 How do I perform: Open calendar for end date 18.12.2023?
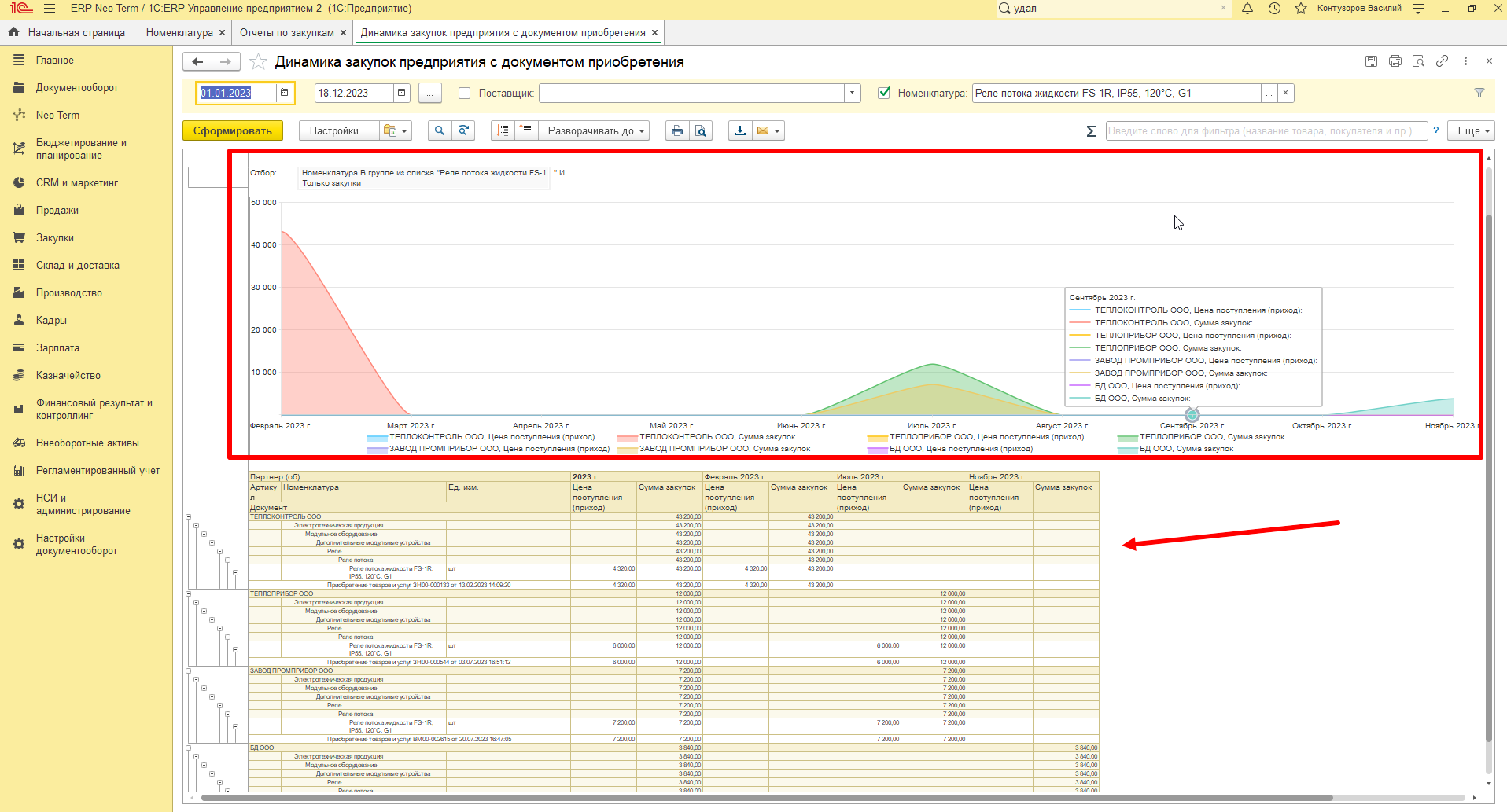click(402, 93)
